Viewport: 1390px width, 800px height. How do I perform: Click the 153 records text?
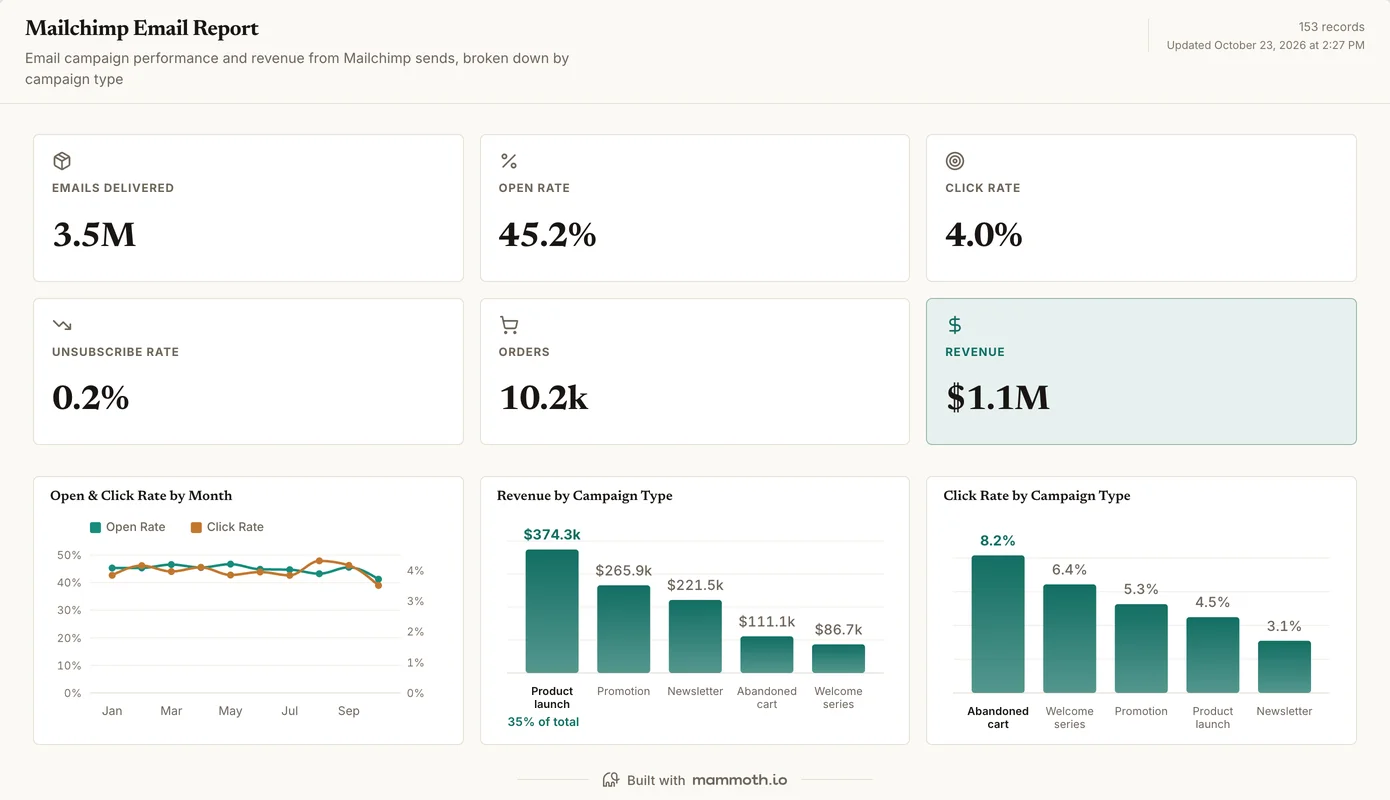click(1331, 27)
